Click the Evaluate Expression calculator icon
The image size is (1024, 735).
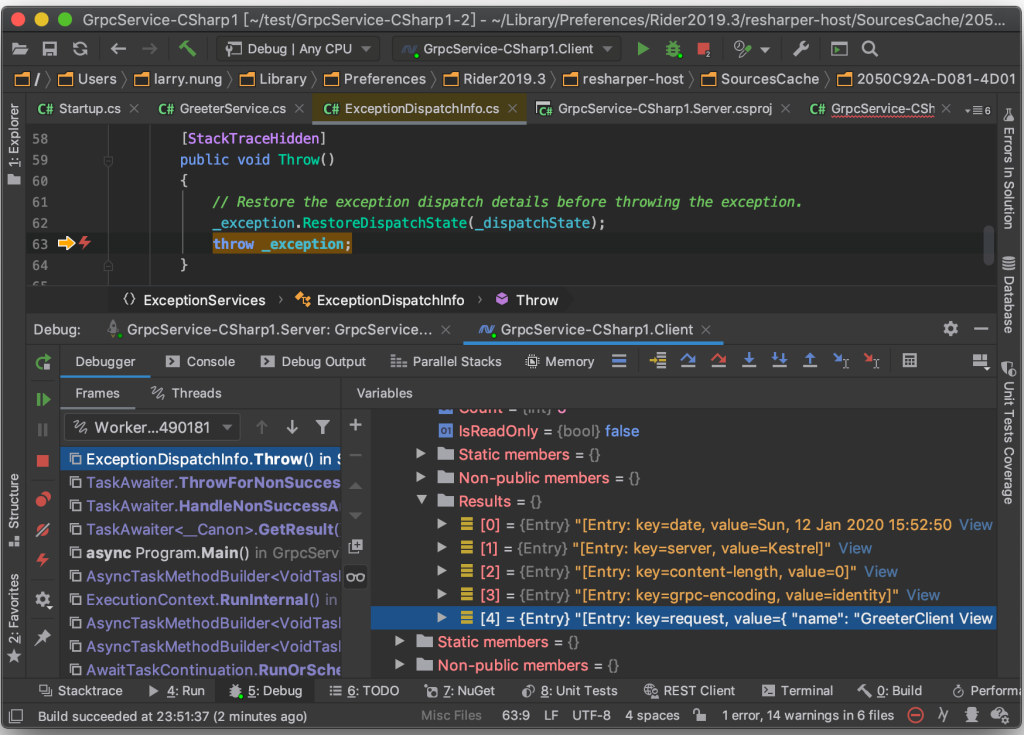coord(910,361)
